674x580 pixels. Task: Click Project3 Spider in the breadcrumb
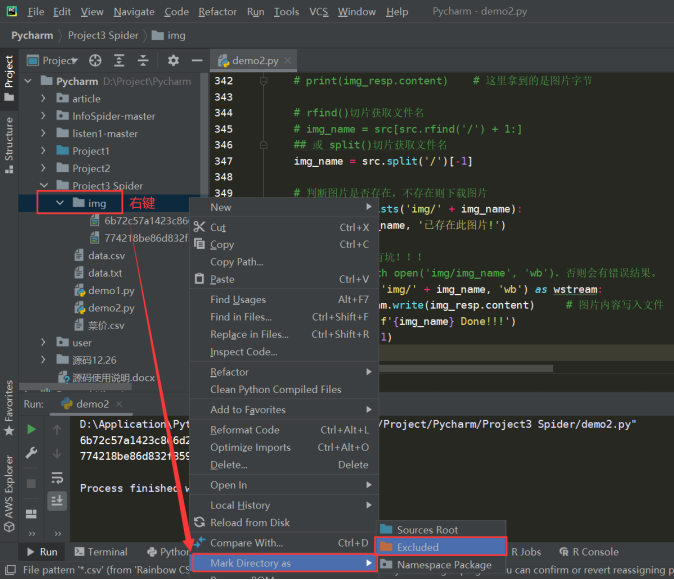tap(103, 35)
